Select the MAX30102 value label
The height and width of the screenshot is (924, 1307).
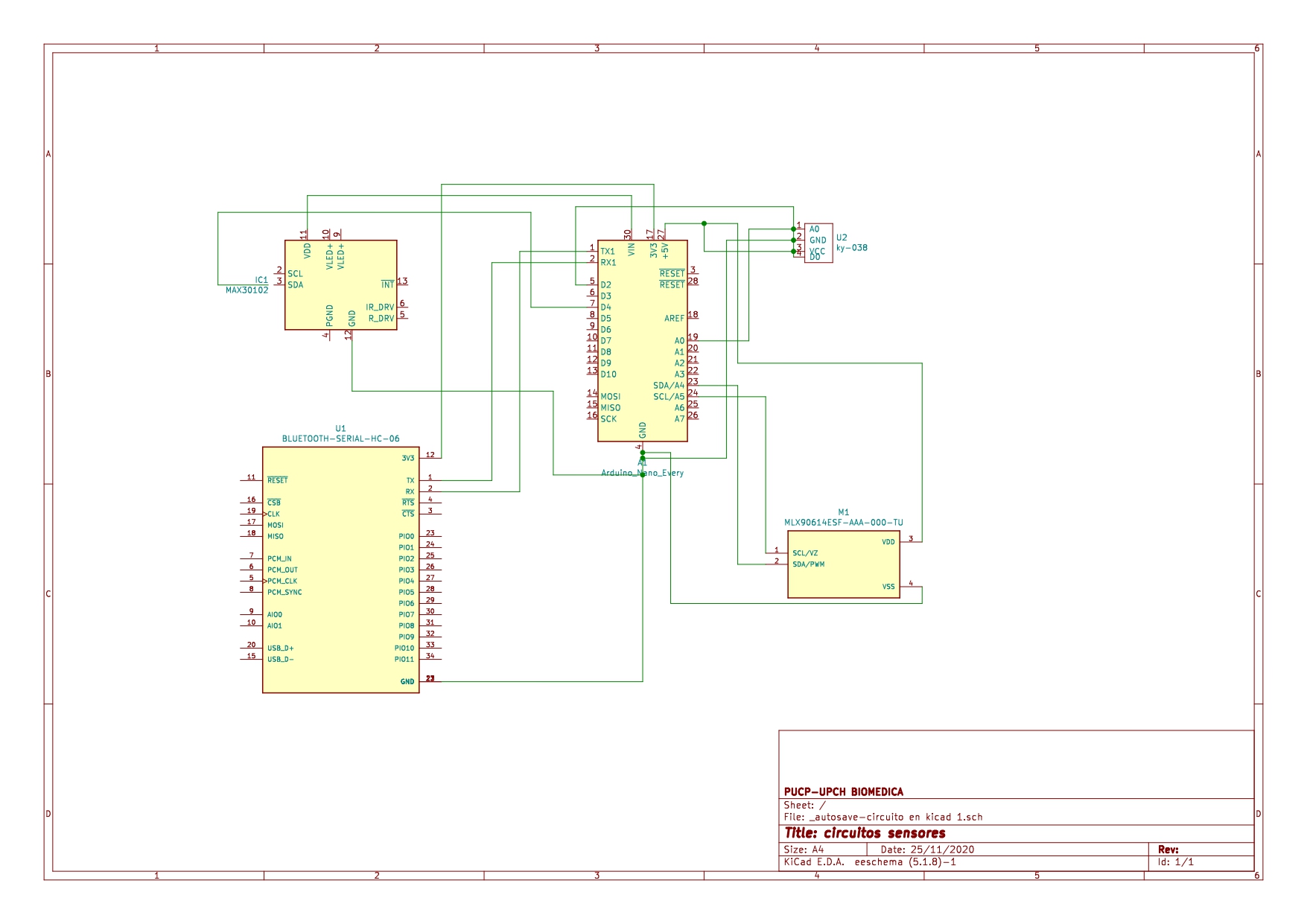(247, 290)
